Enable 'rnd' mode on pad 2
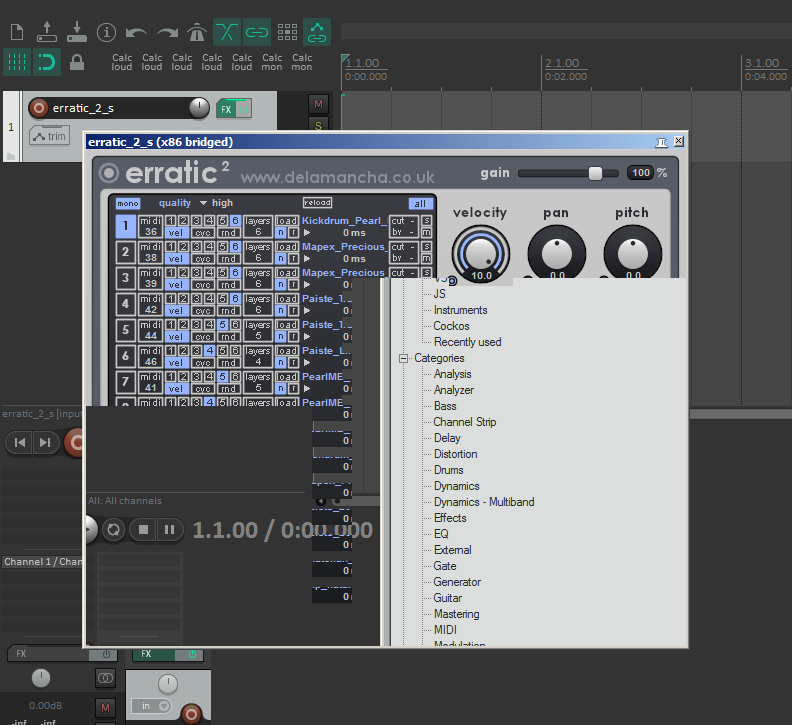This screenshot has width=792, height=725. [x=228, y=259]
